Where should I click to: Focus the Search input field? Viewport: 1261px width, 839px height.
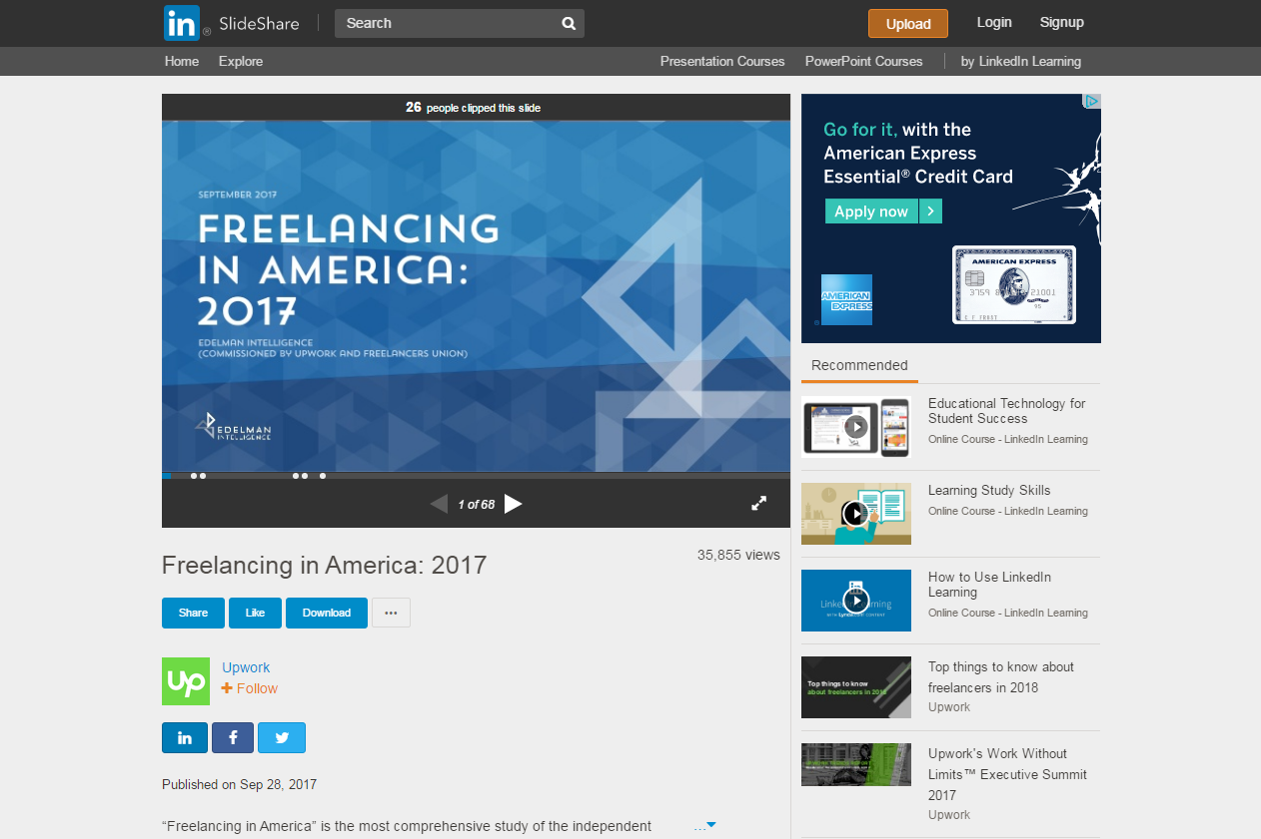[x=446, y=23]
